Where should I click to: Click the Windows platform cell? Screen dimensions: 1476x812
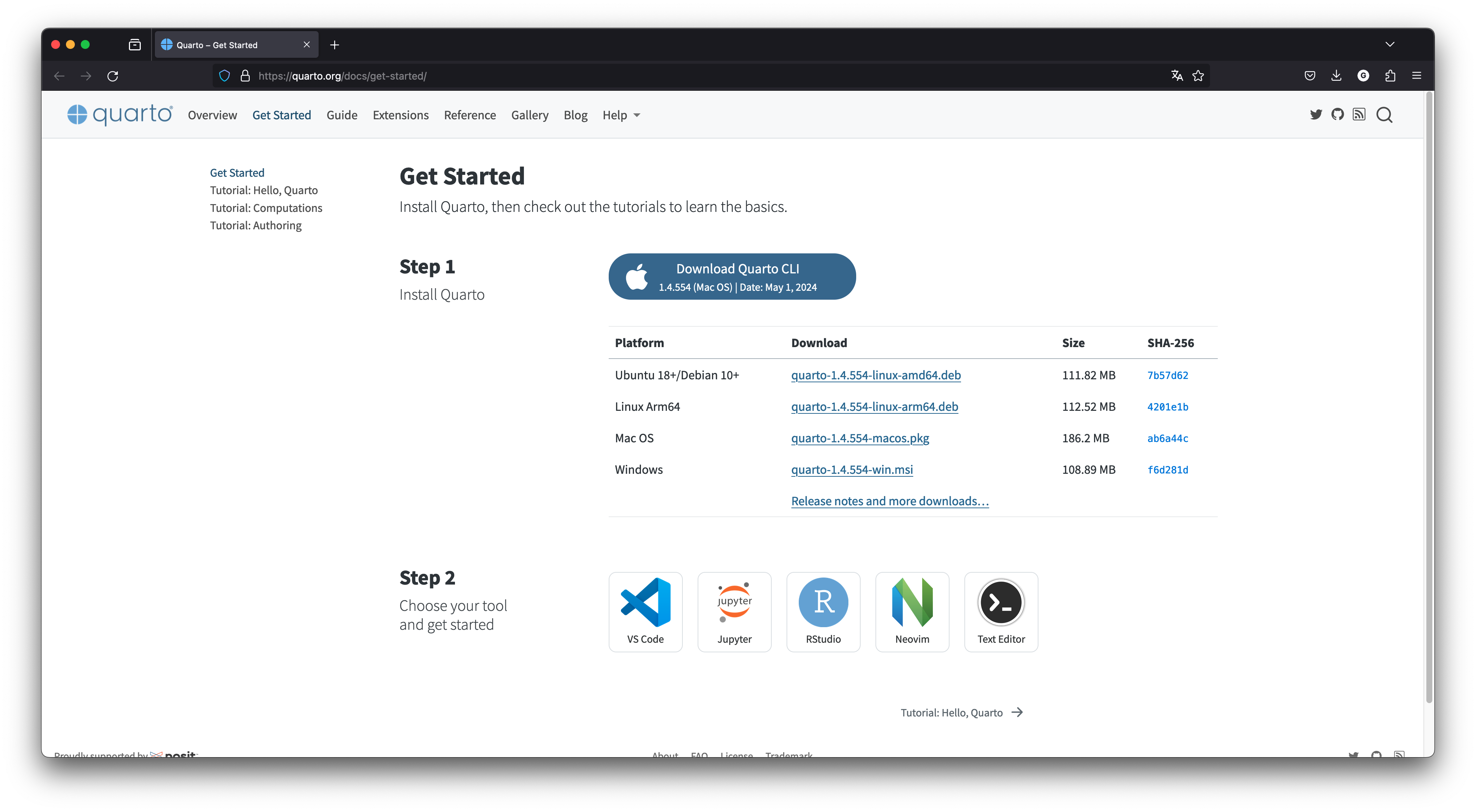pos(638,469)
